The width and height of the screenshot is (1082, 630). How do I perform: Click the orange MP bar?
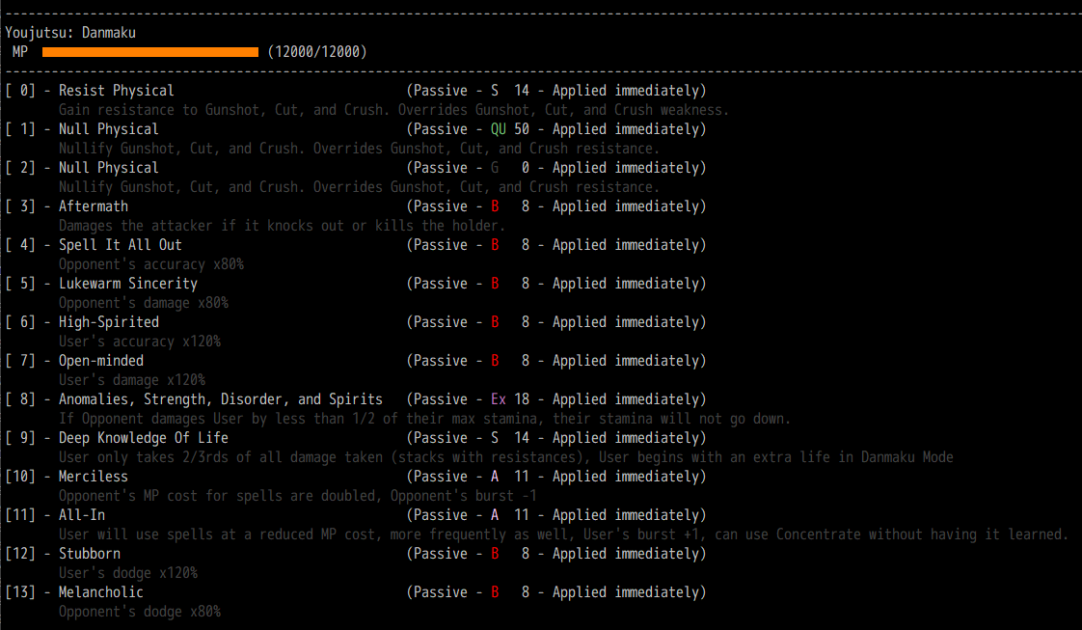(150, 52)
